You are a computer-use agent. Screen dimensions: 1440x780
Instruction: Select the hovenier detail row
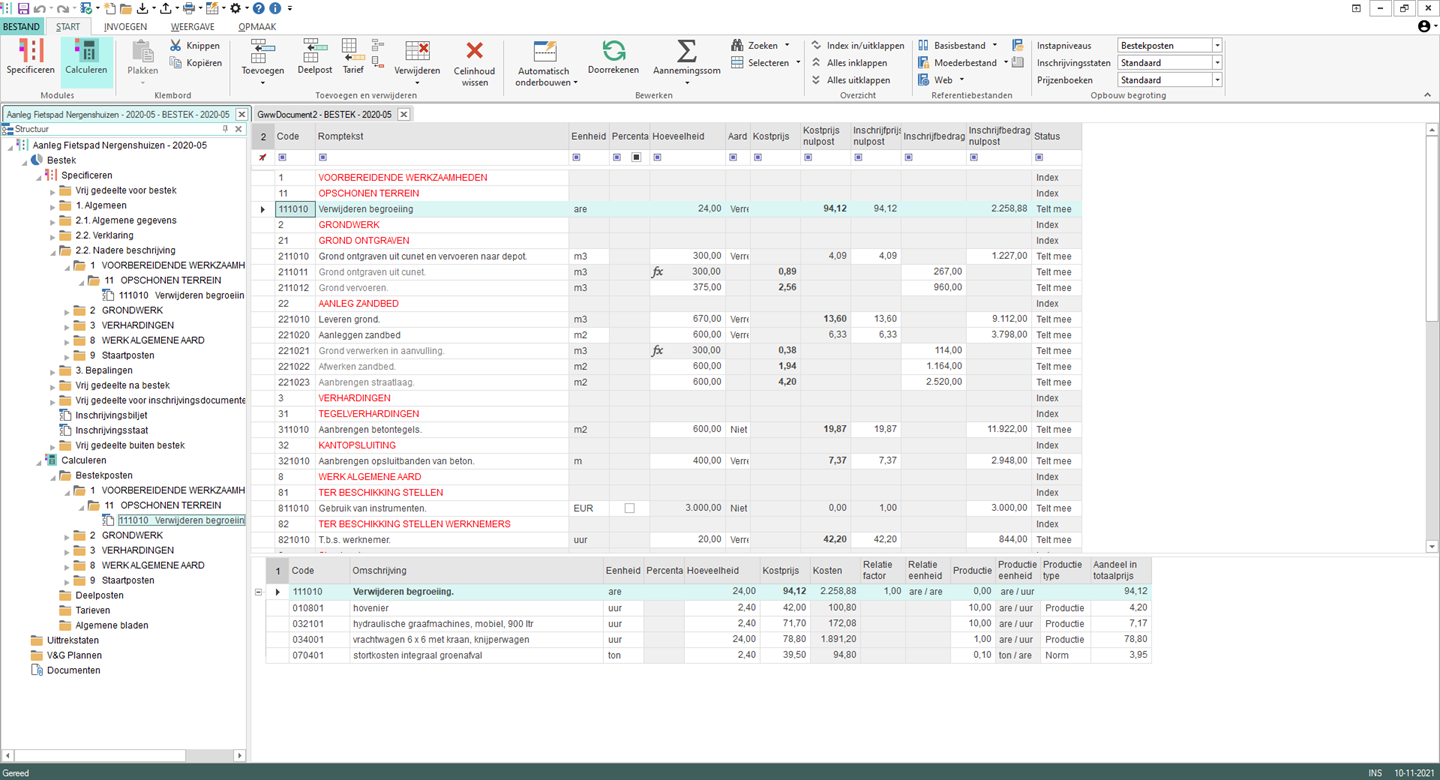pos(708,607)
